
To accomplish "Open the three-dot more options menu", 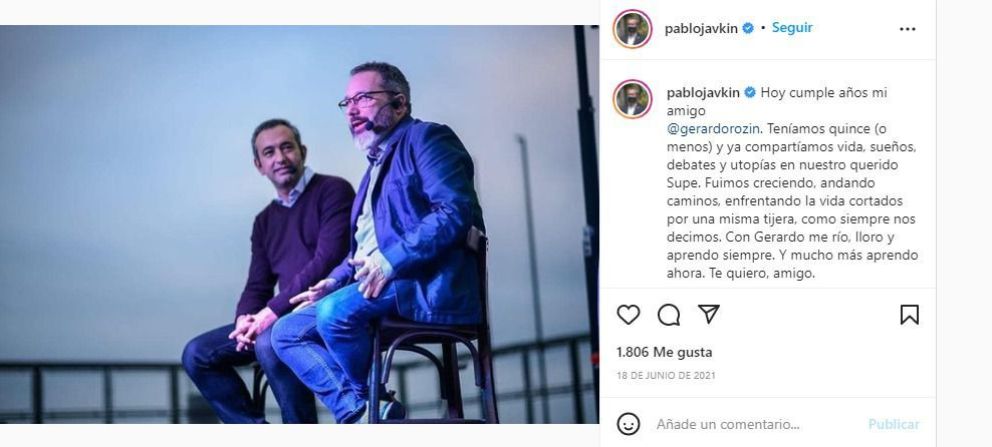I will [907, 29].
